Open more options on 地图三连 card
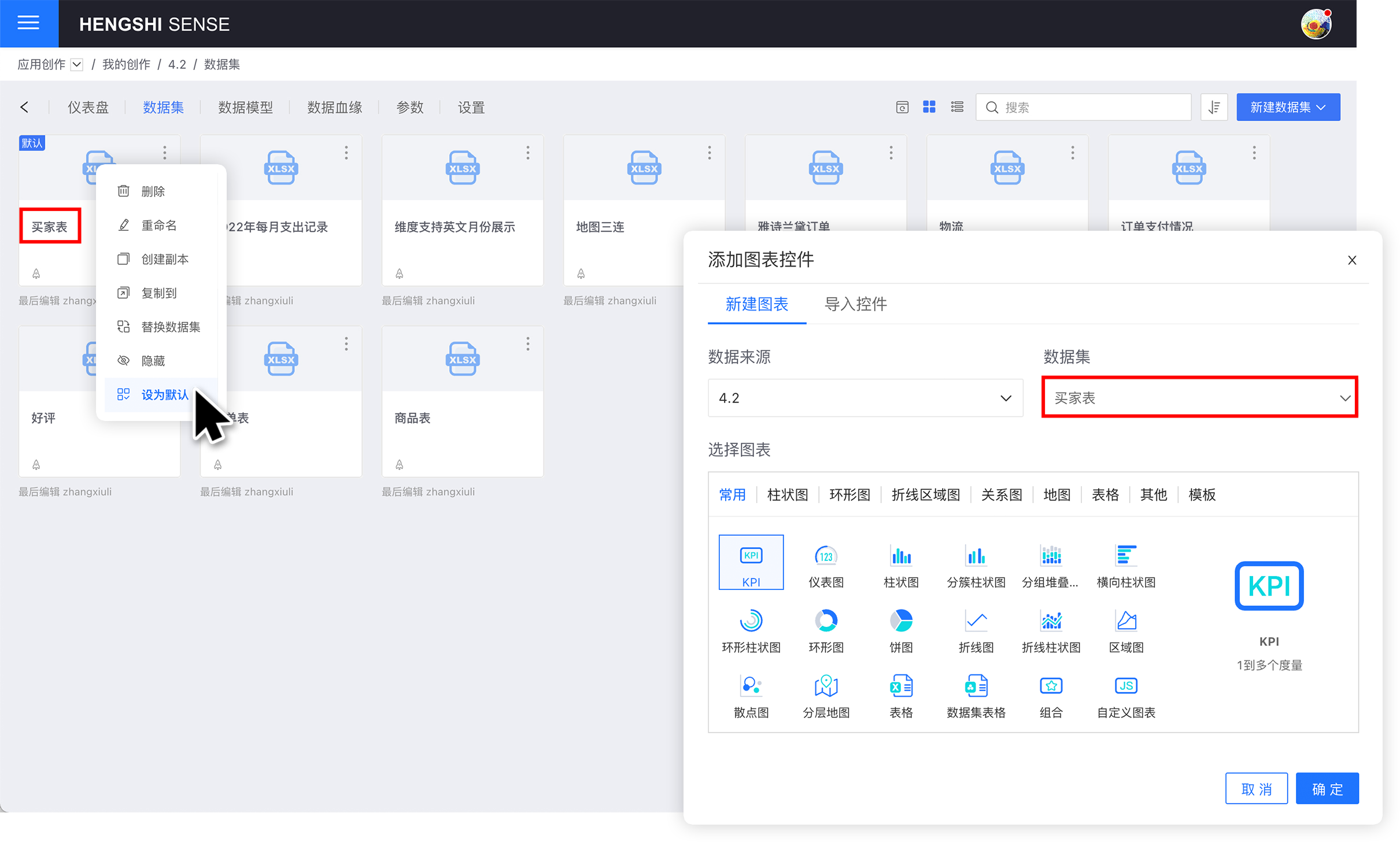 click(709, 153)
